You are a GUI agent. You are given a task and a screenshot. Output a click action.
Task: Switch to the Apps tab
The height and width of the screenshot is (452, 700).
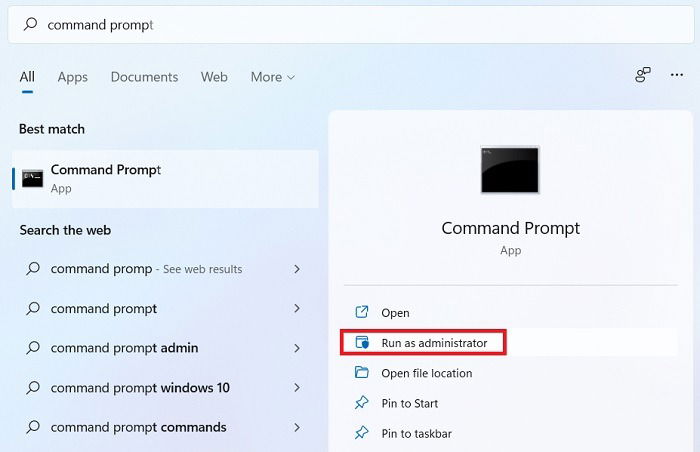click(73, 77)
